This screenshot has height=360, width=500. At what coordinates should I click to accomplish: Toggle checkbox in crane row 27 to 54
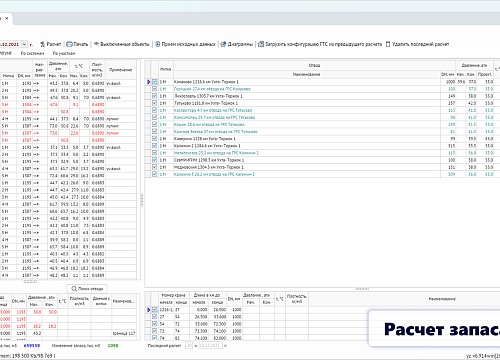155,317
